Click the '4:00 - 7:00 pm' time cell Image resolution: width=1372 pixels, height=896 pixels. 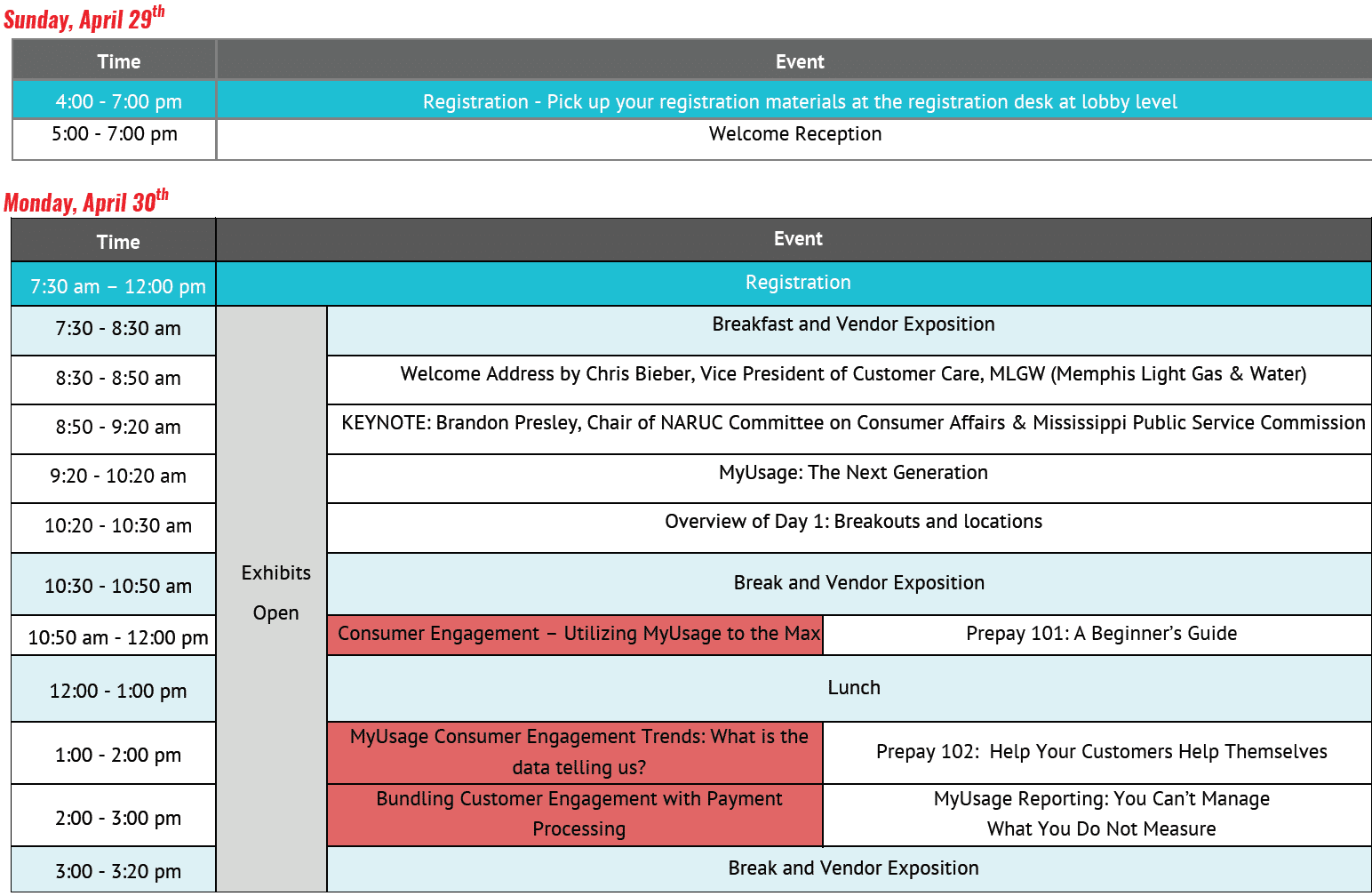coord(115,100)
